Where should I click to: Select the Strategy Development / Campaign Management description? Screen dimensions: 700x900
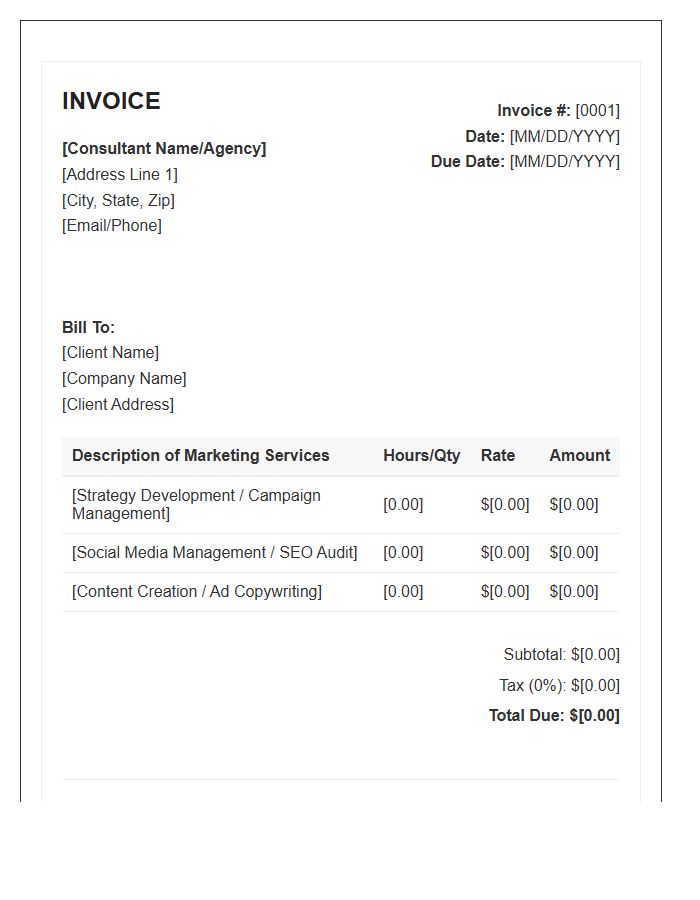pos(196,505)
